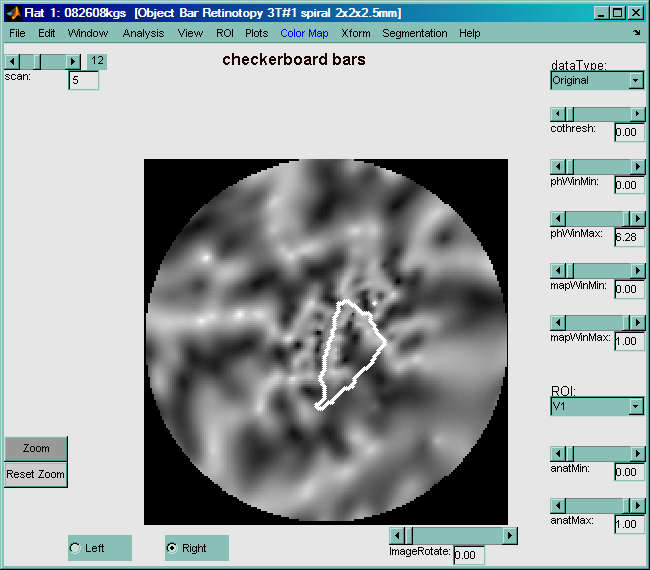
Task: Click the dock arrow icon in menu bar
Action: coord(637,33)
